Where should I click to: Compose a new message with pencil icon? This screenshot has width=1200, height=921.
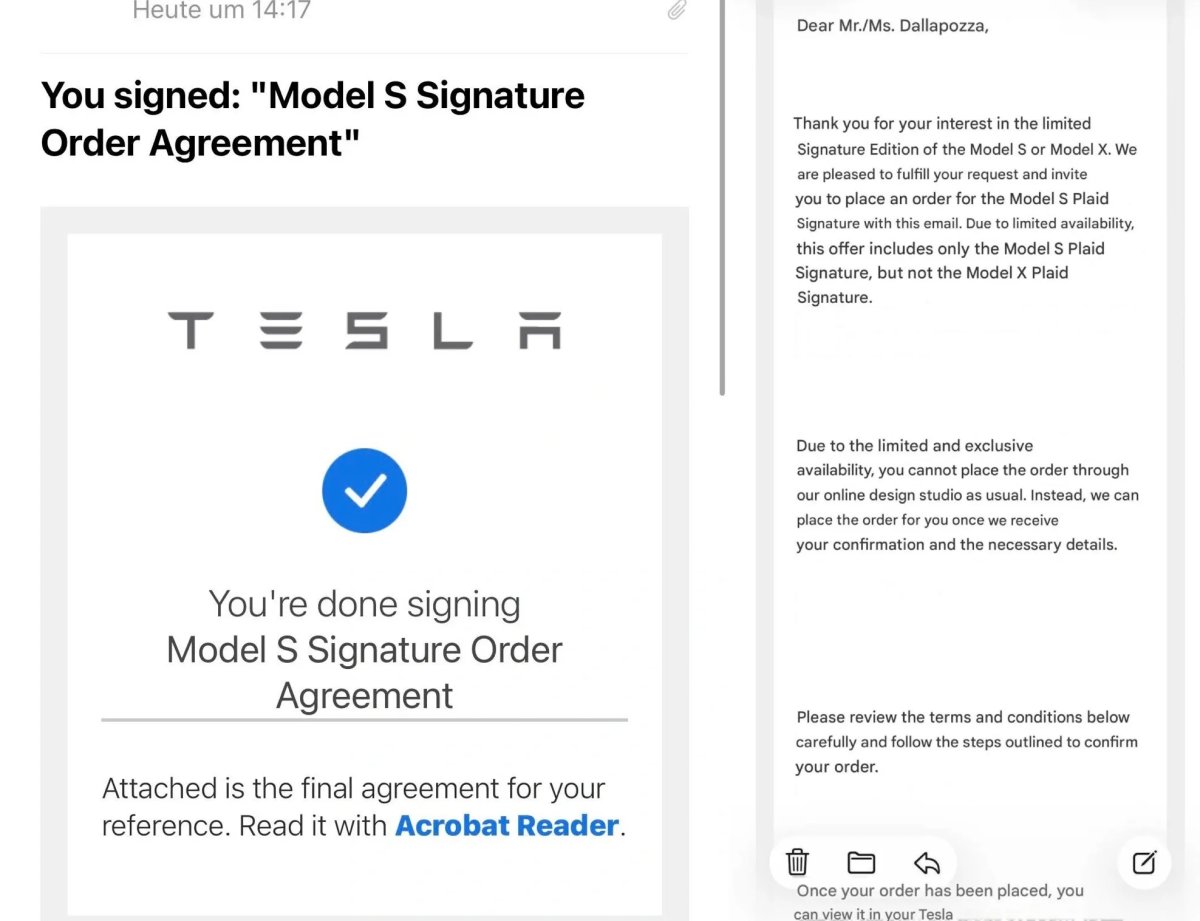[x=1144, y=862]
